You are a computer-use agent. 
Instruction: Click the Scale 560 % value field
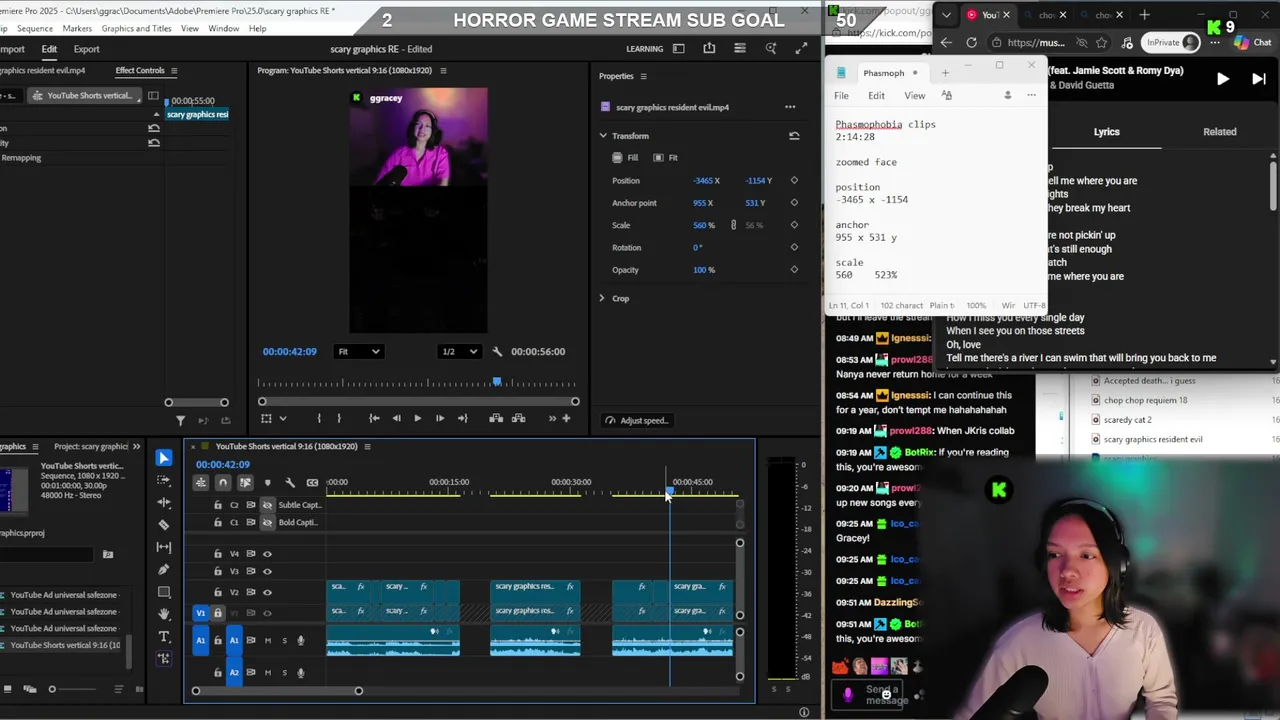click(704, 225)
